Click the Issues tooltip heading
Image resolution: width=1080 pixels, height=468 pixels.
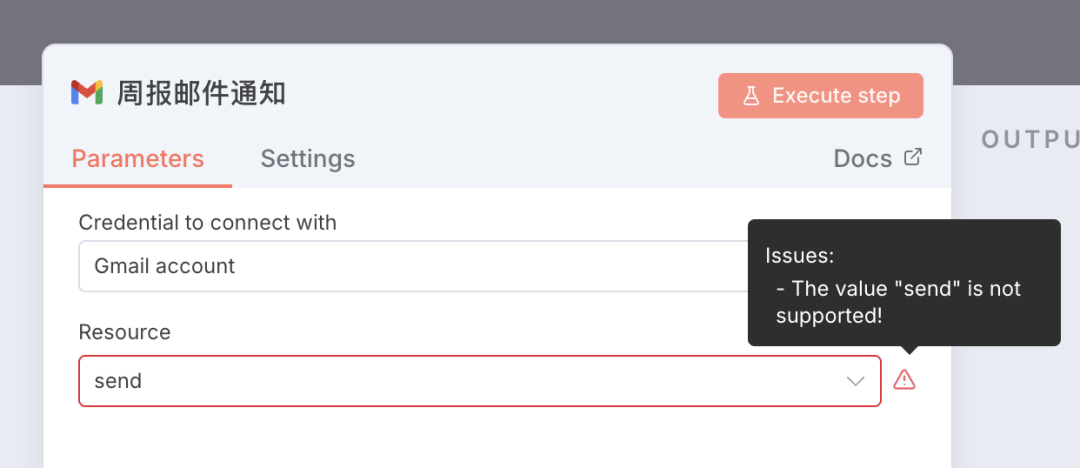tap(800, 255)
